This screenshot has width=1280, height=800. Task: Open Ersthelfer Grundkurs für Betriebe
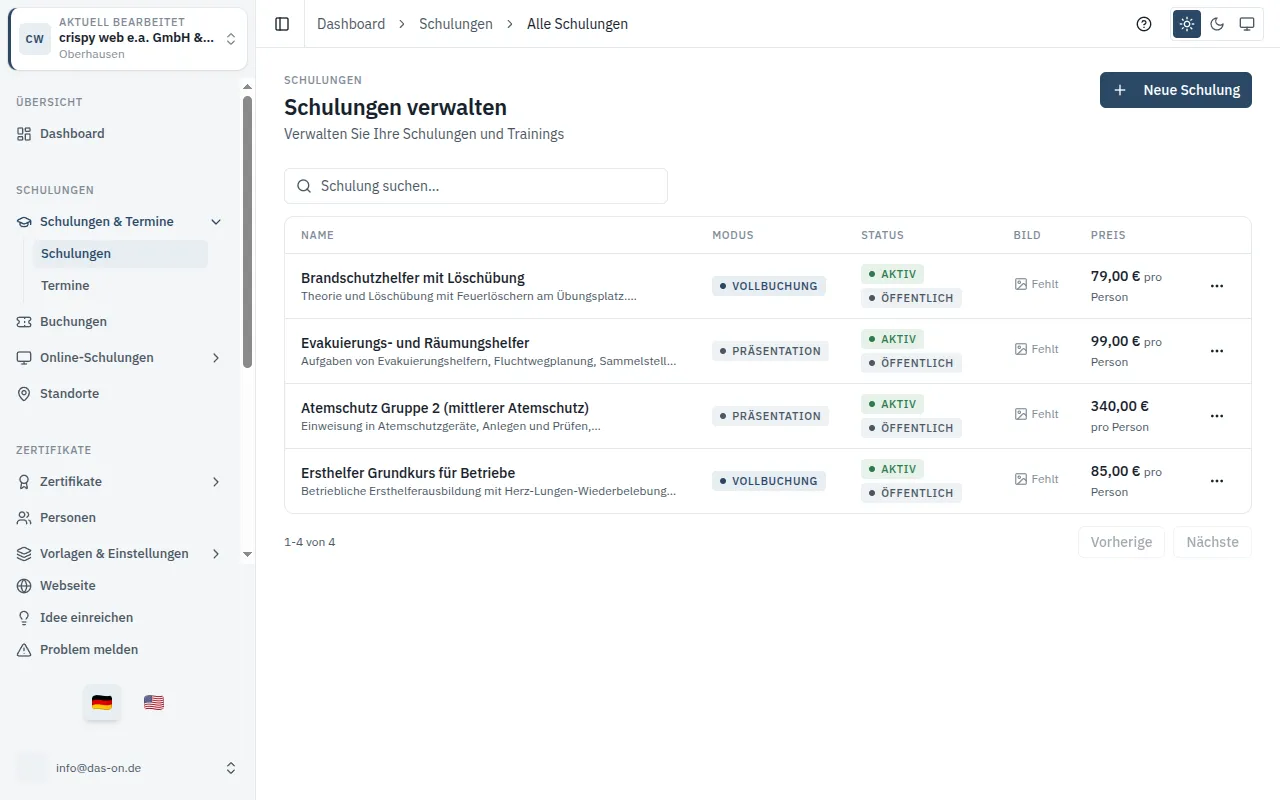pos(408,473)
